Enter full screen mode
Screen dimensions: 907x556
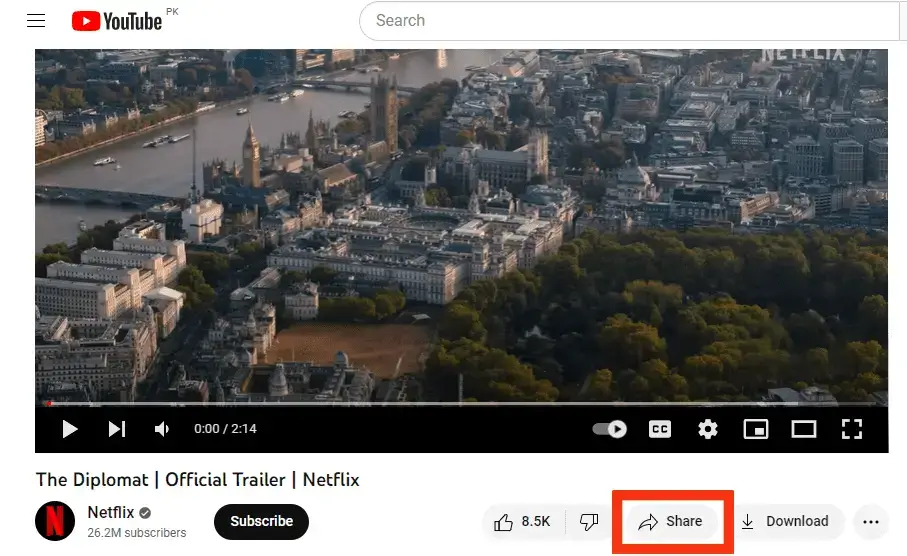[851, 429]
